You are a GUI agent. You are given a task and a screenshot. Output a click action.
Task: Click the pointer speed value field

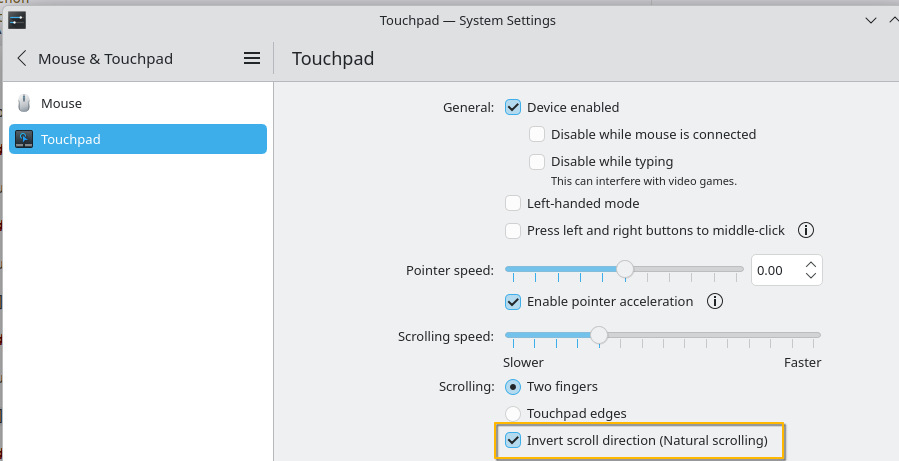775,270
